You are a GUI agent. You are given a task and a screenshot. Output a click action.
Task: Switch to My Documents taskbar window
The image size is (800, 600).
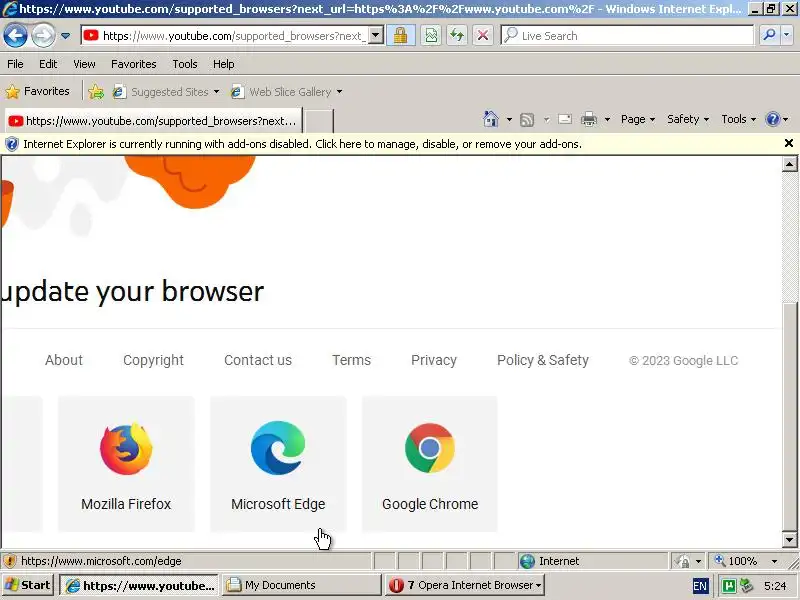pyautogui.click(x=302, y=585)
